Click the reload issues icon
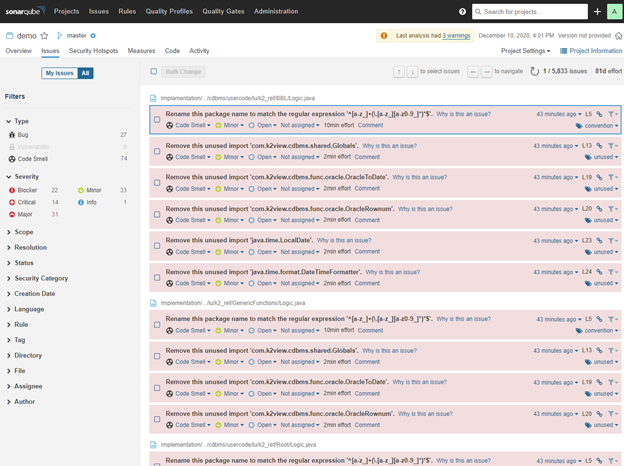The height and width of the screenshot is (466, 624). pos(534,71)
